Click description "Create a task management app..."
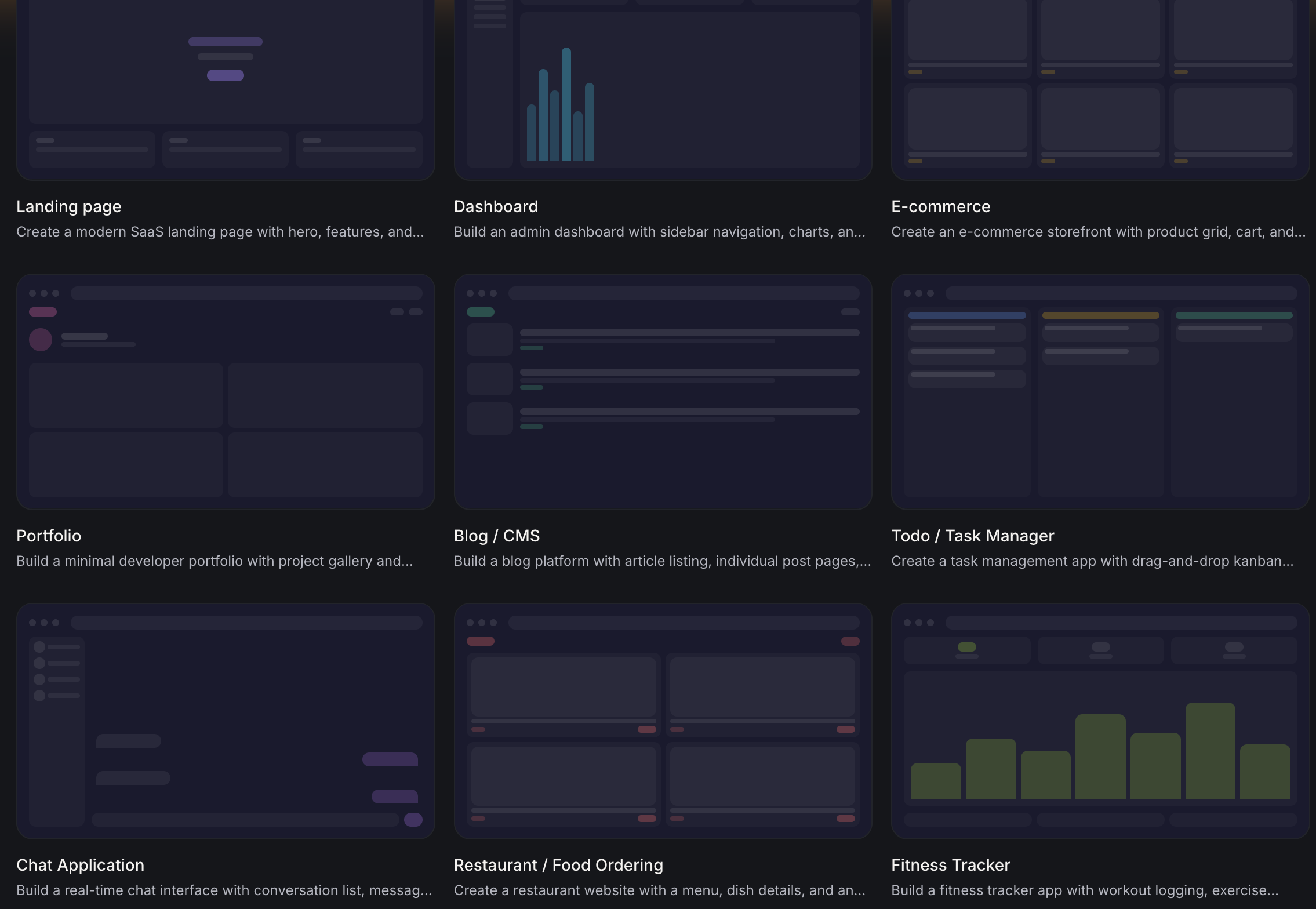1316x909 pixels. pyautogui.click(x=1092, y=561)
